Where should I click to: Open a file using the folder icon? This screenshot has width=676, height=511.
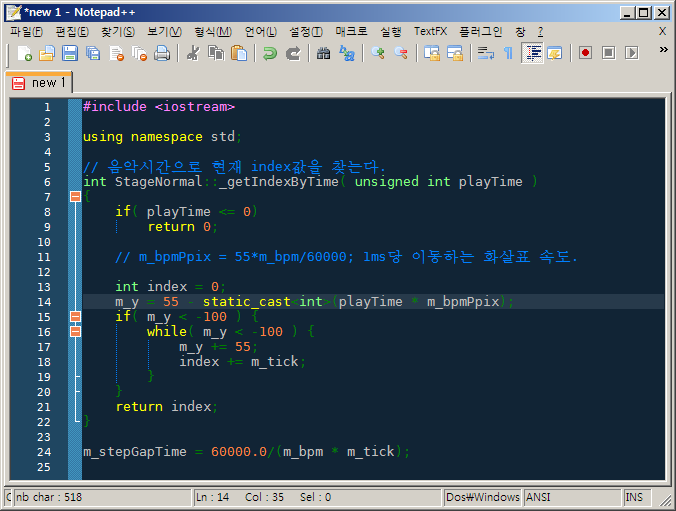(47, 53)
